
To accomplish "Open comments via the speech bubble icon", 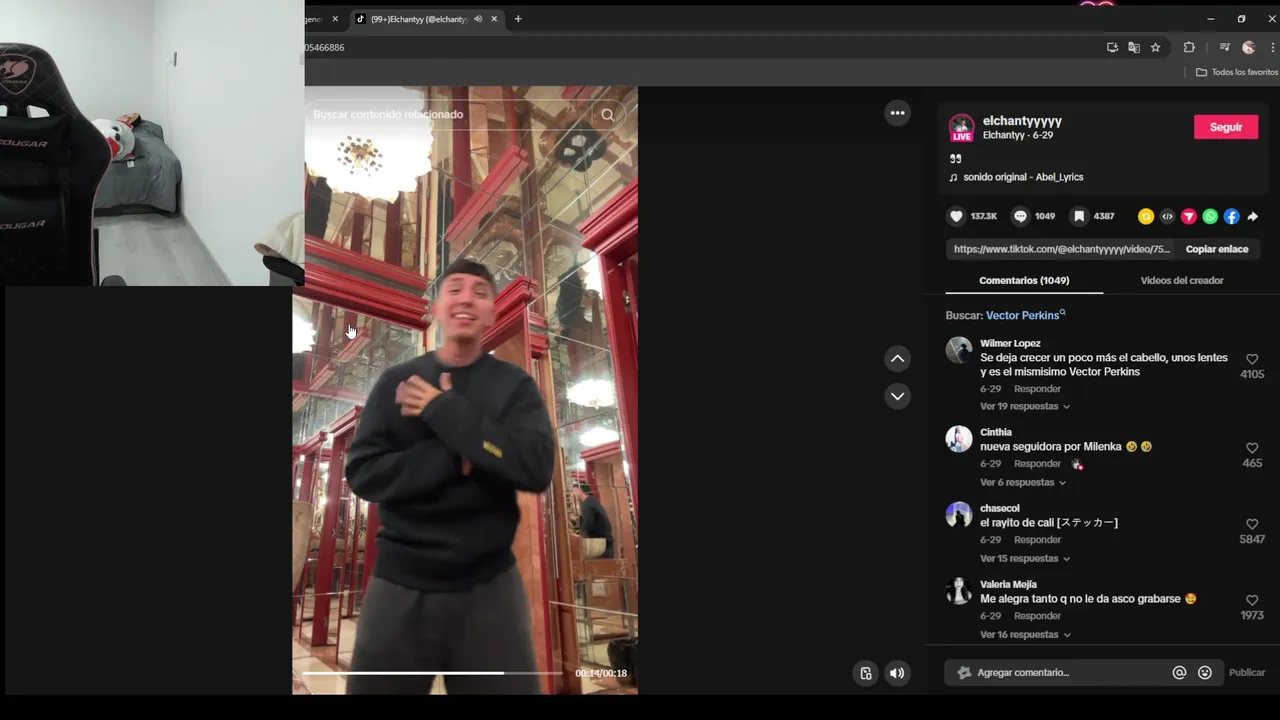I will click(1020, 216).
